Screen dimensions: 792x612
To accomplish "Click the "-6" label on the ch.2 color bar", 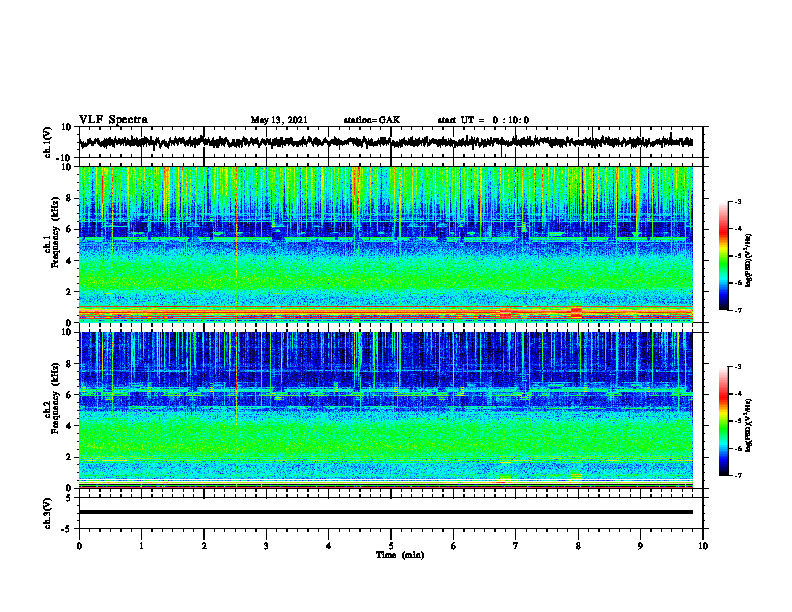I will click(737, 448).
